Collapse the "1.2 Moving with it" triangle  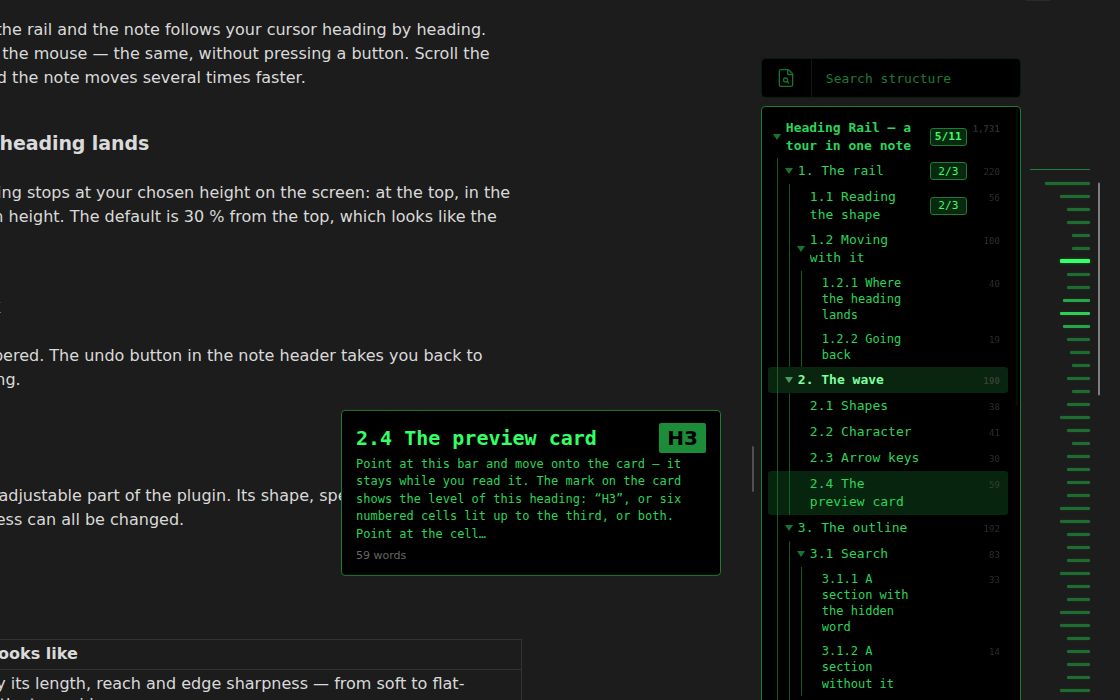point(801,249)
